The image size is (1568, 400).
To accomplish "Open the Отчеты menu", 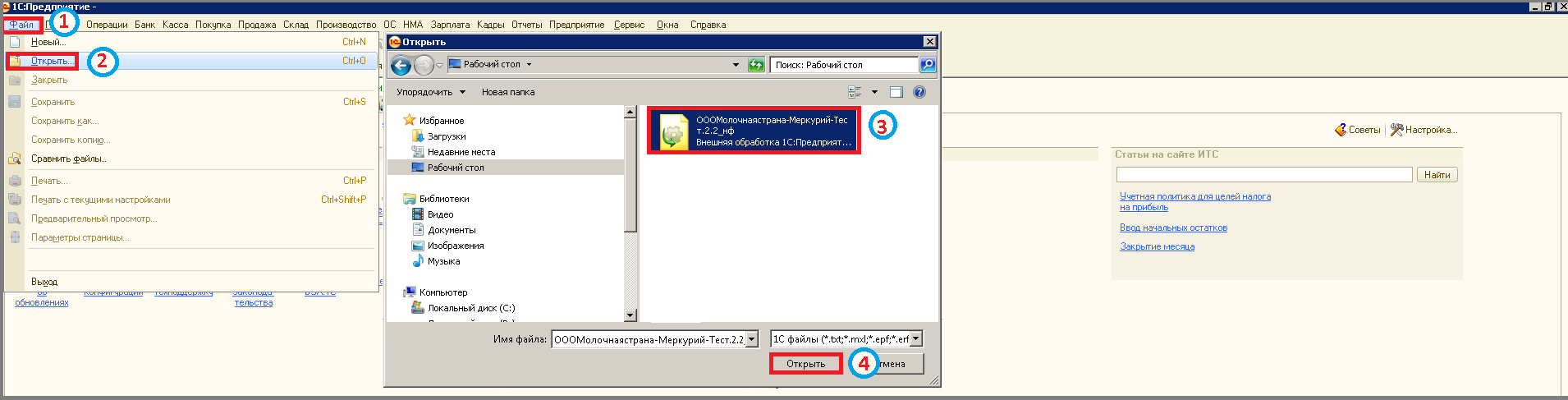I will click(x=526, y=25).
